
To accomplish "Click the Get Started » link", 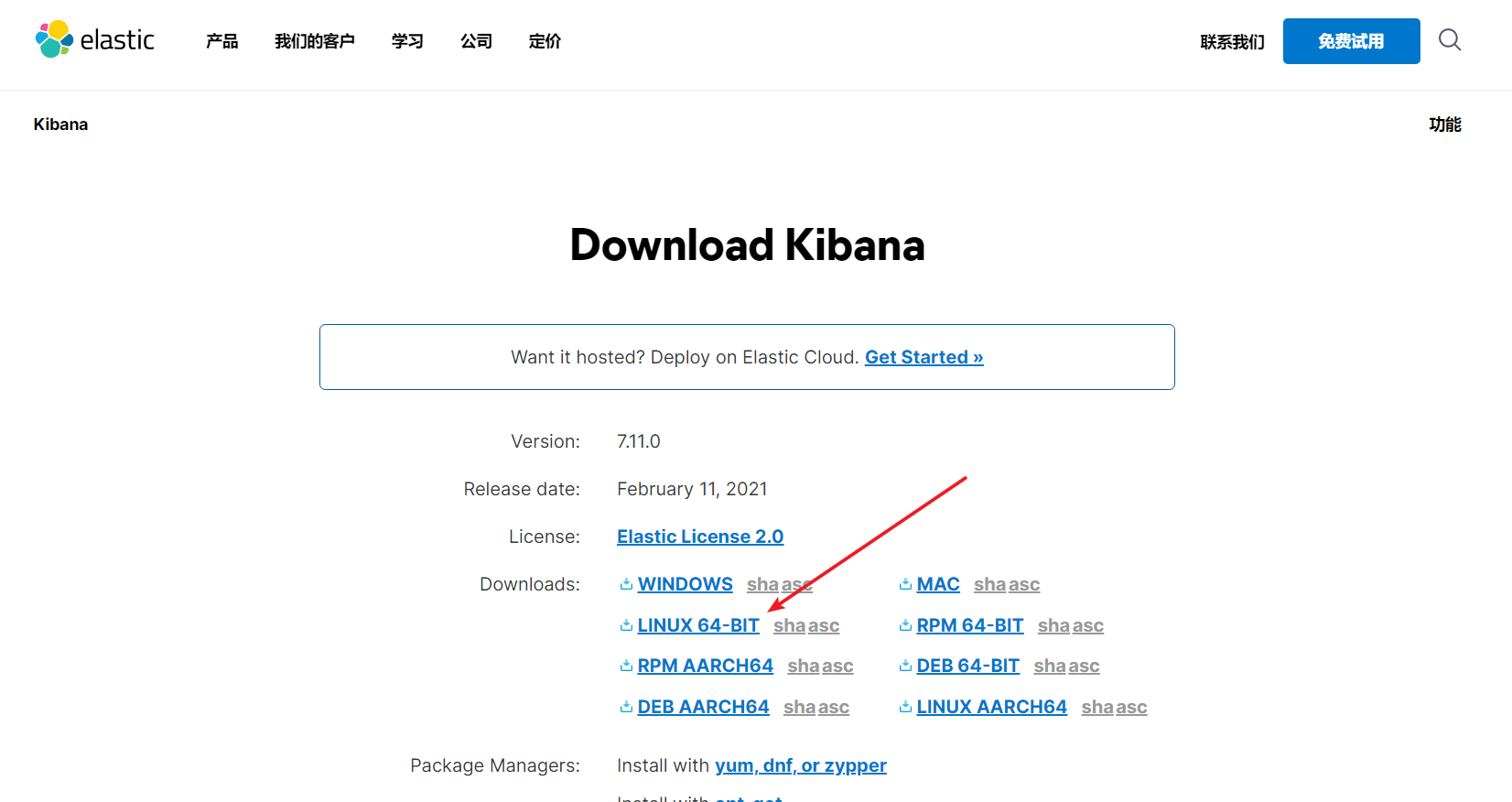I will [x=924, y=357].
